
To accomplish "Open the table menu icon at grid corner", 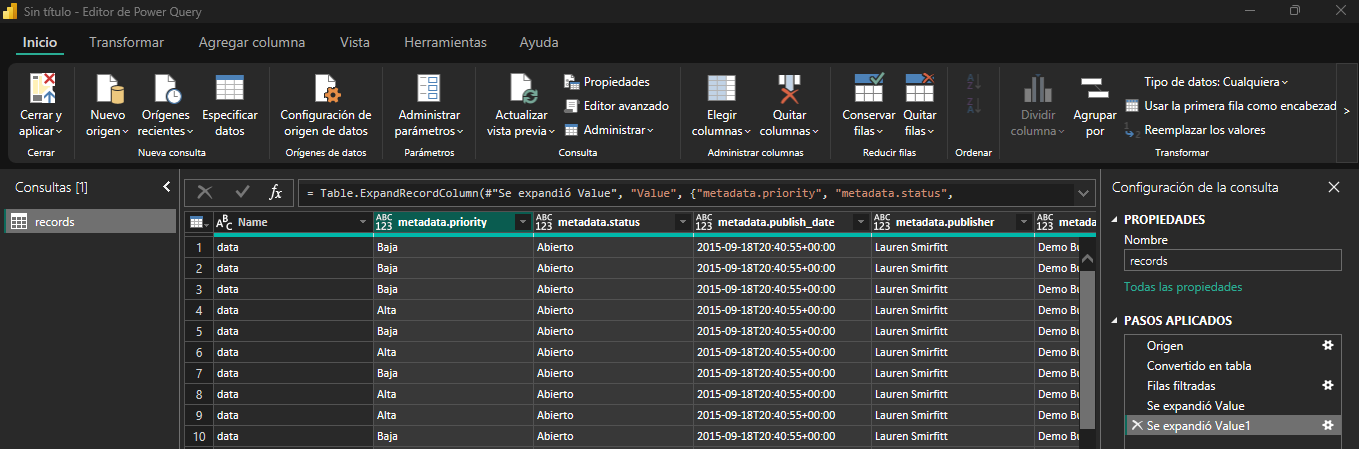I will (x=198, y=222).
